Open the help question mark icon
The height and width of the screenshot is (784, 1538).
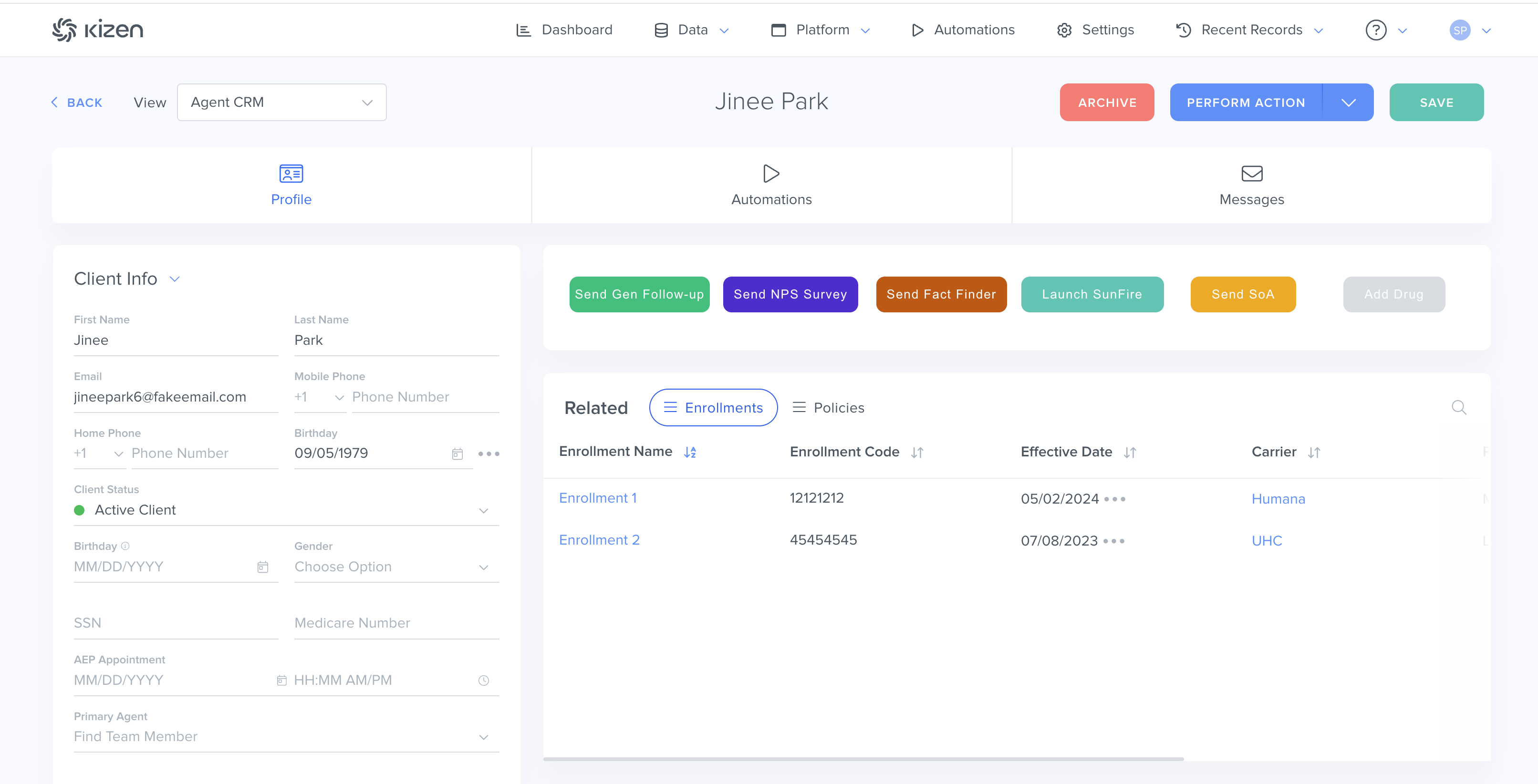click(x=1376, y=30)
